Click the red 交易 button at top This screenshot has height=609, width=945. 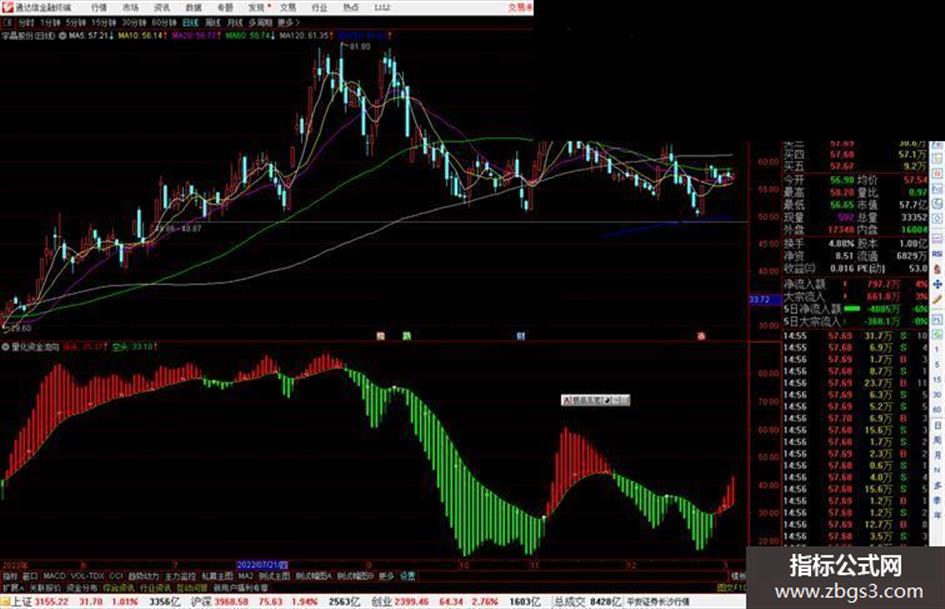[520, 7]
